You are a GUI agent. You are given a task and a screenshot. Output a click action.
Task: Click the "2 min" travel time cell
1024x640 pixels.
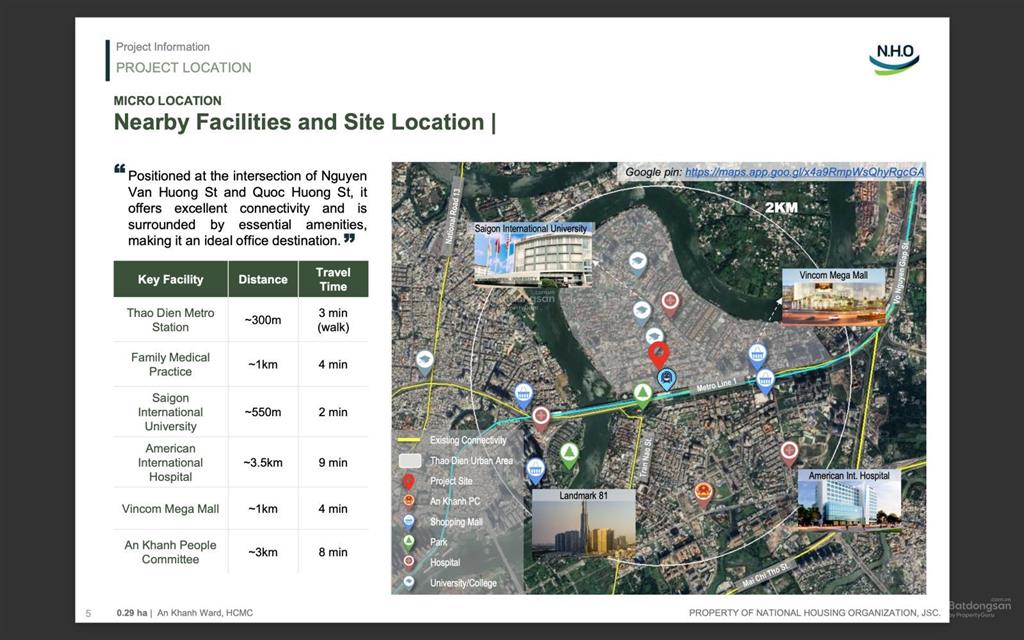point(333,412)
